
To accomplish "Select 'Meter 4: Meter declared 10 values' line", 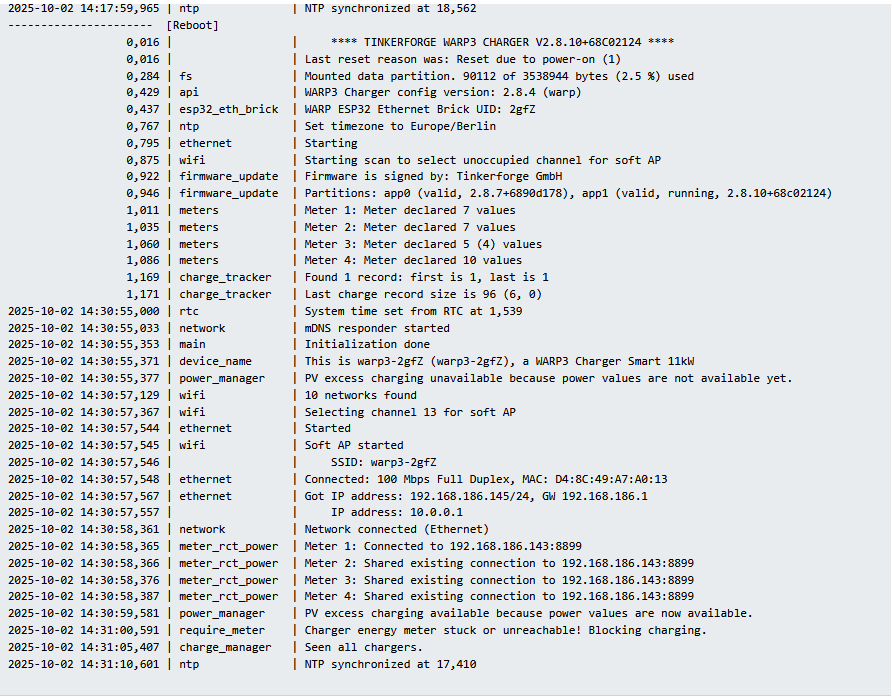I will pyautogui.click(x=413, y=261).
